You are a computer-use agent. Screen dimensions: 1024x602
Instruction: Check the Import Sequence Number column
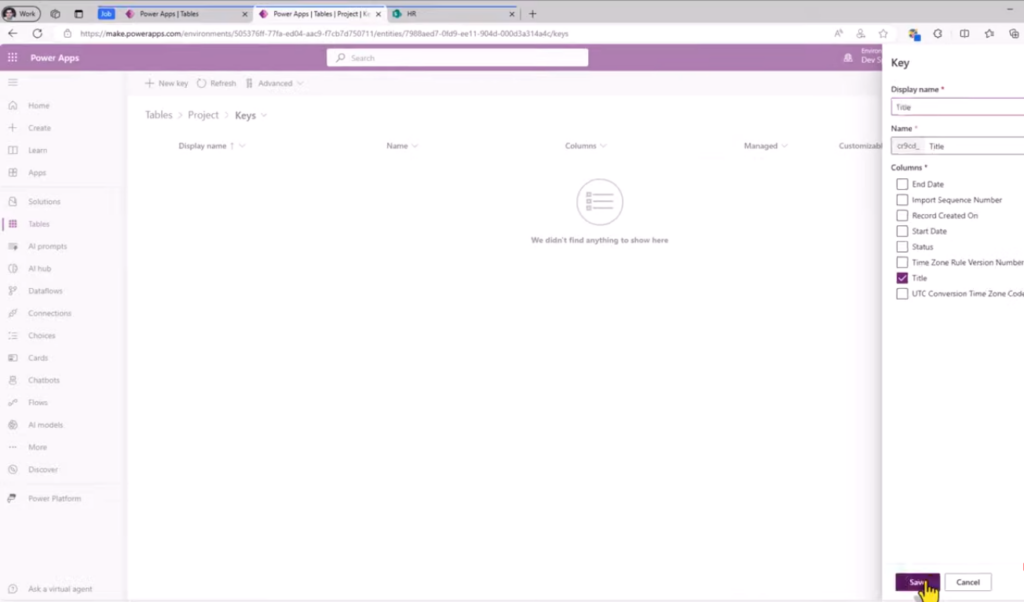902,200
